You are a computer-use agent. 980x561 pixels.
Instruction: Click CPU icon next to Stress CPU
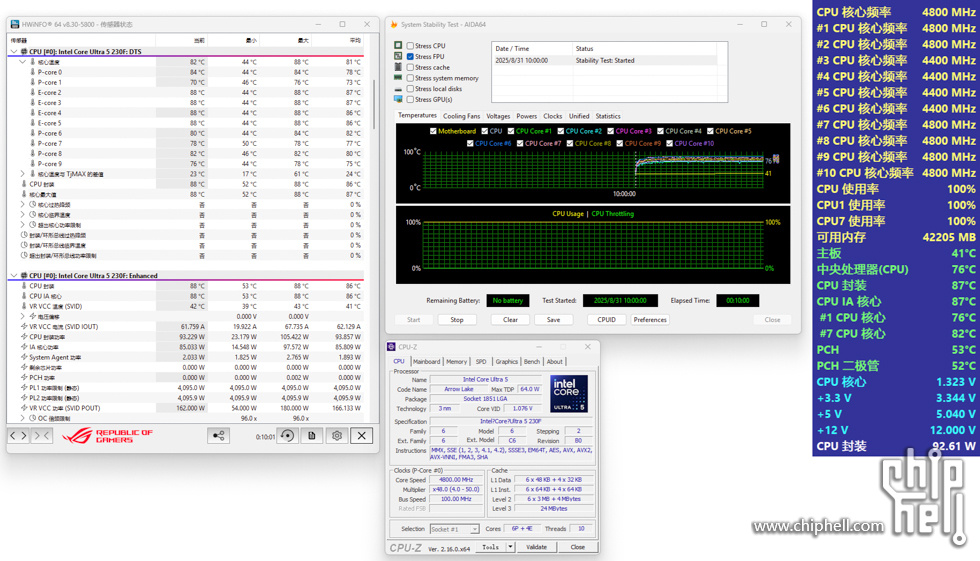398,46
